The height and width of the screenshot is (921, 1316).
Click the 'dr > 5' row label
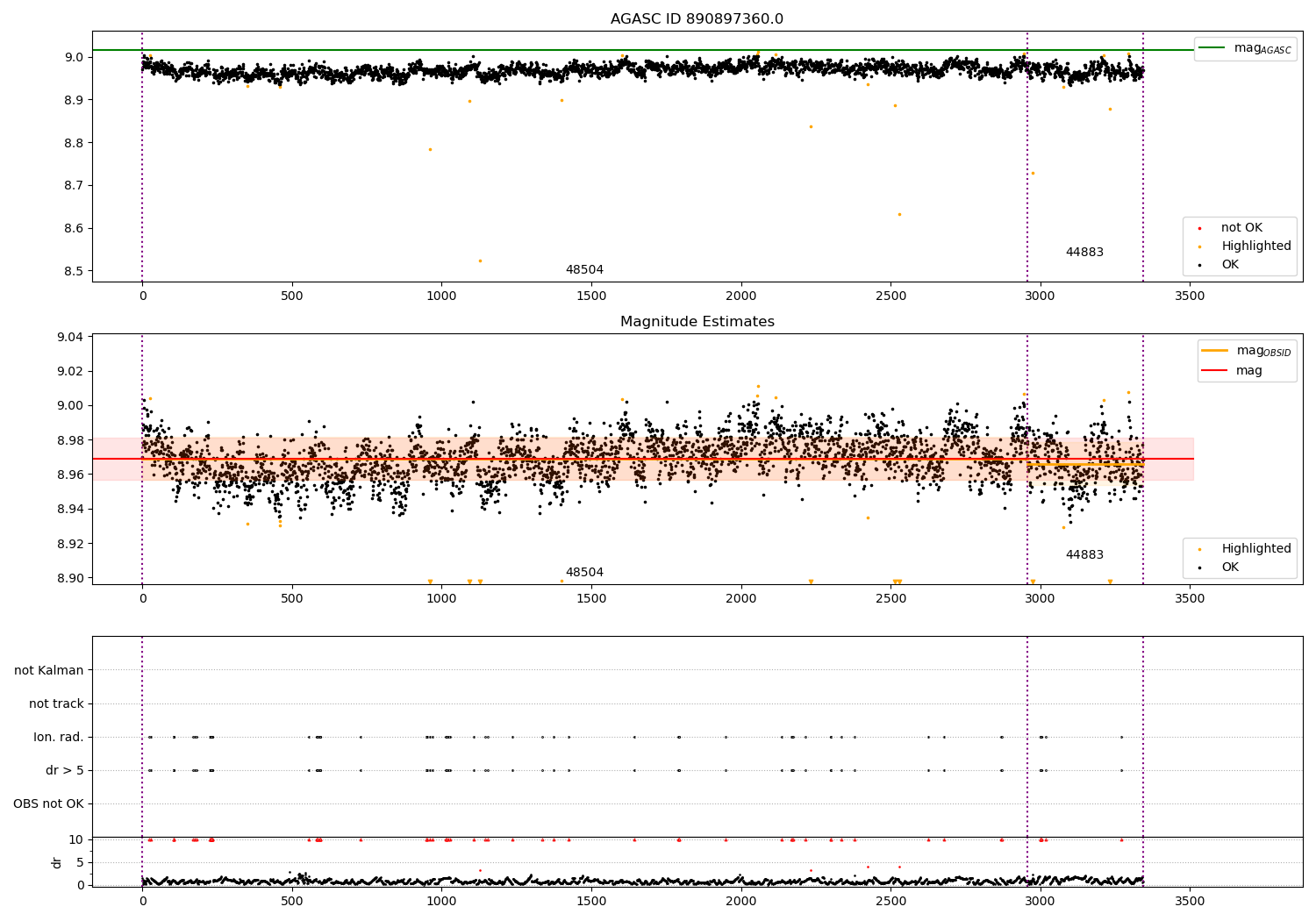[x=65, y=771]
